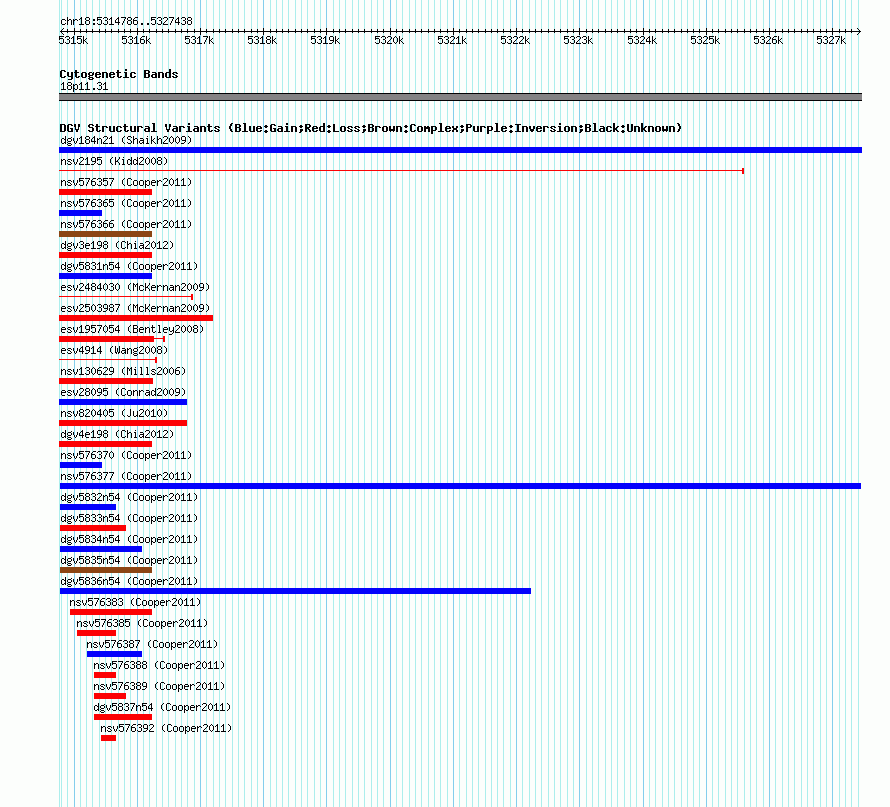Viewport: 890px width, 807px height.
Task: Select the dgv4e198 (Chia2012) label
Action: 117,434
